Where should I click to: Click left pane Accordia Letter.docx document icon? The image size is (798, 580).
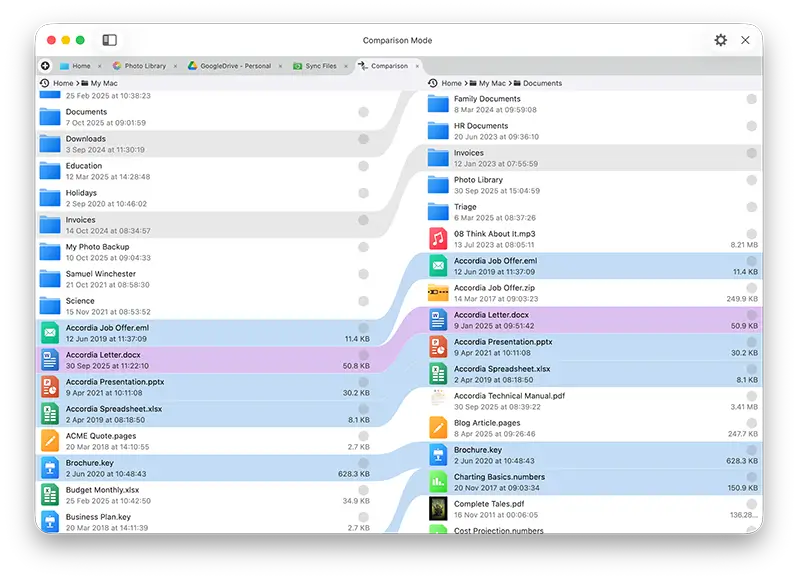point(50,360)
